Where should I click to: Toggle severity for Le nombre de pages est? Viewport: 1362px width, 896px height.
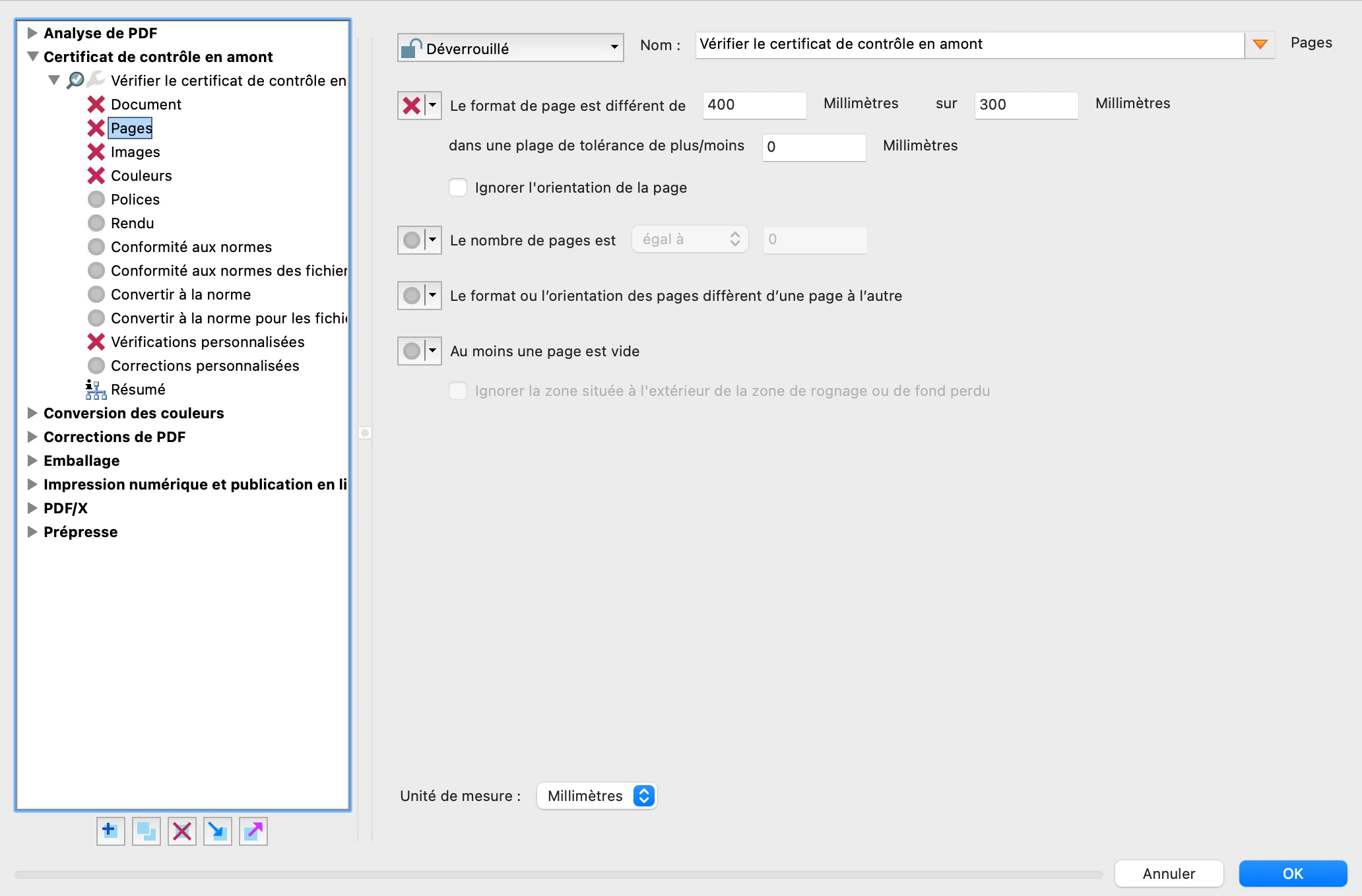412,240
